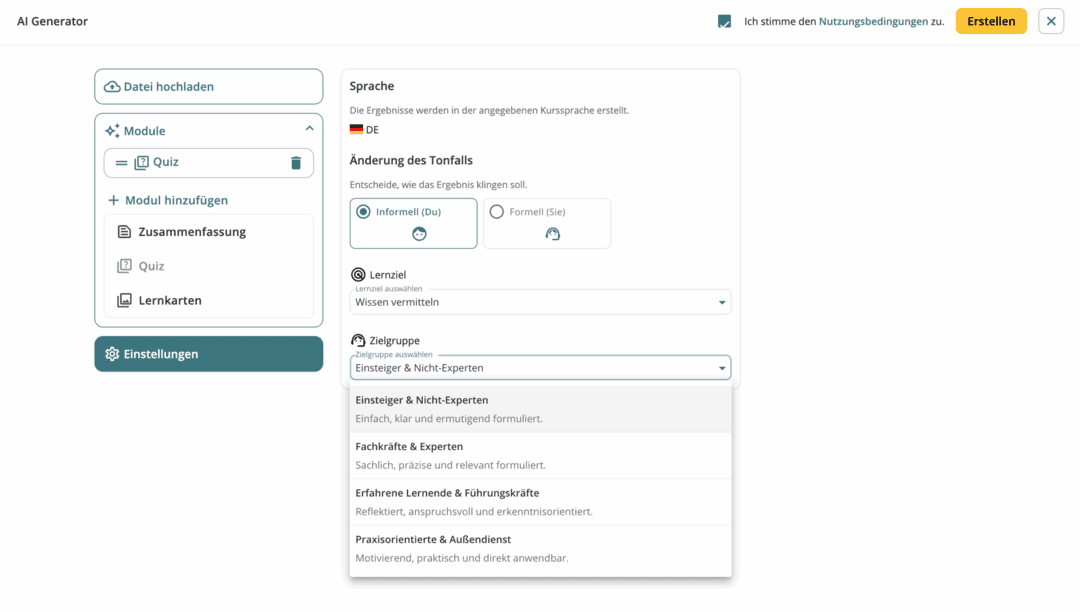Image resolution: width=1080 pixels, height=612 pixels.
Task: Select the Informell (Du) radio button
Action: click(363, 211)
